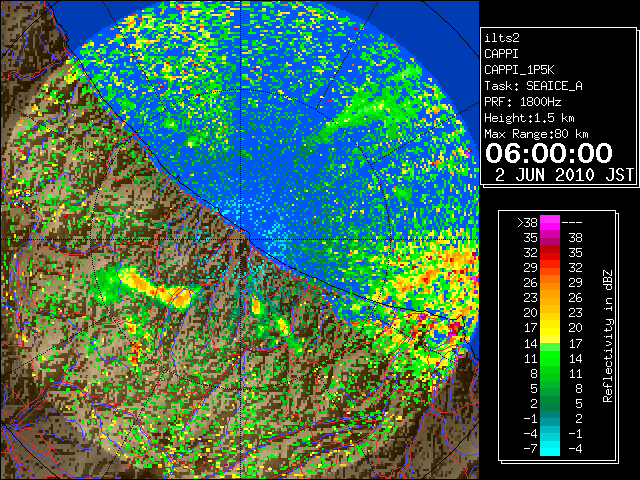This screenshot has width=640, height=480.
Task: Click the "2 JUN 2010 JST" date text
Action: 564,175
